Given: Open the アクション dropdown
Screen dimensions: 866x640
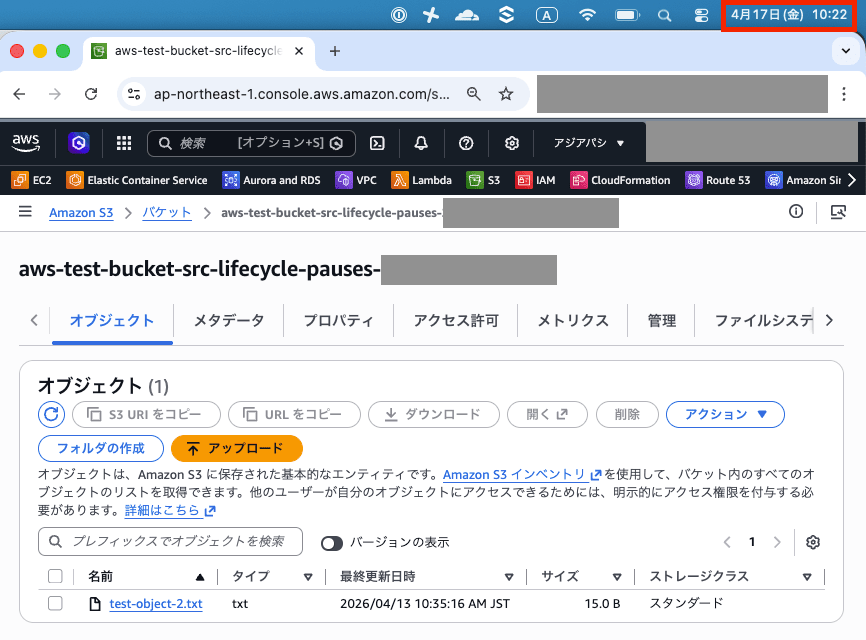Looking at the screenshot, I should pos(725,414).
